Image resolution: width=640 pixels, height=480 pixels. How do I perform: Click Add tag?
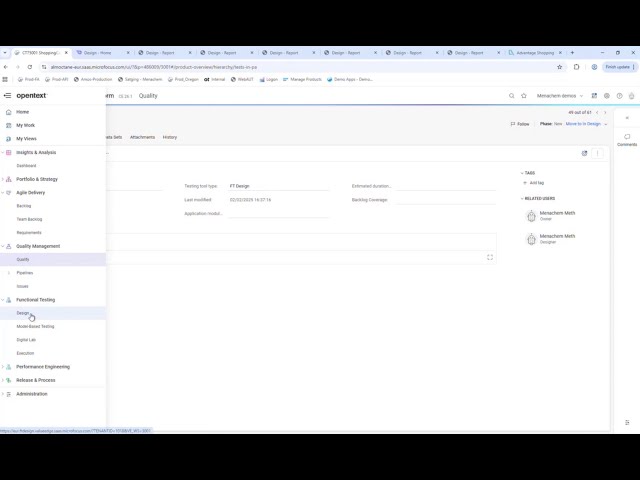(533, 183)
